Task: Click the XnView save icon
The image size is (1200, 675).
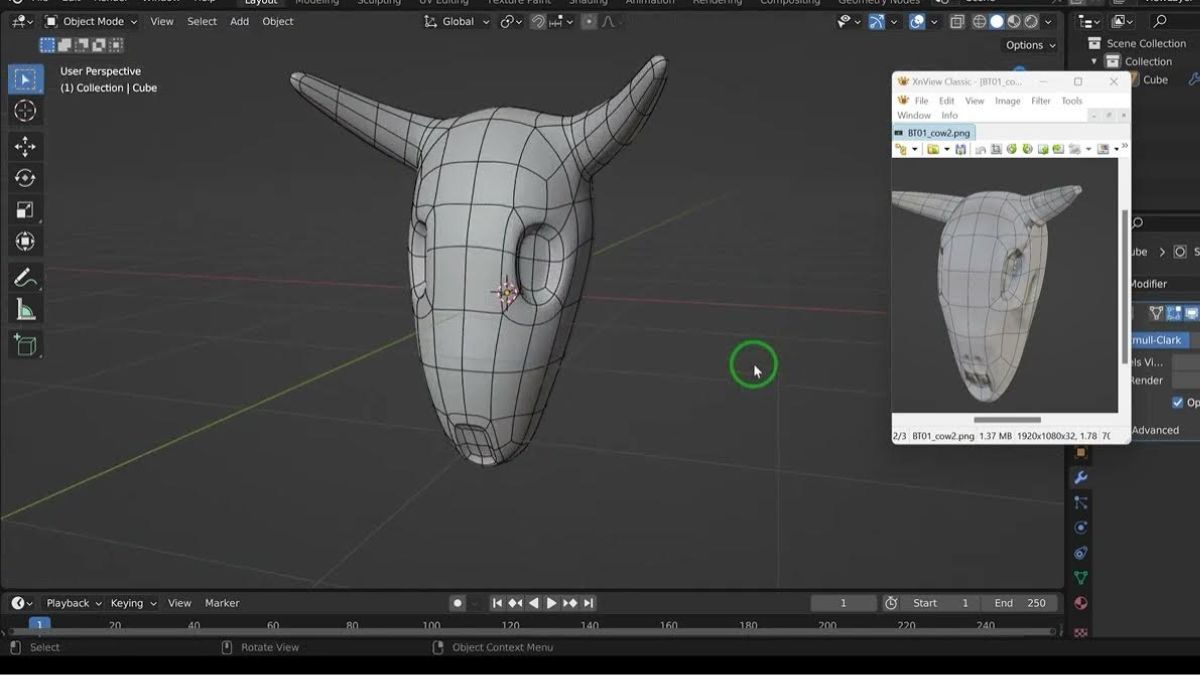Action: 961,149
